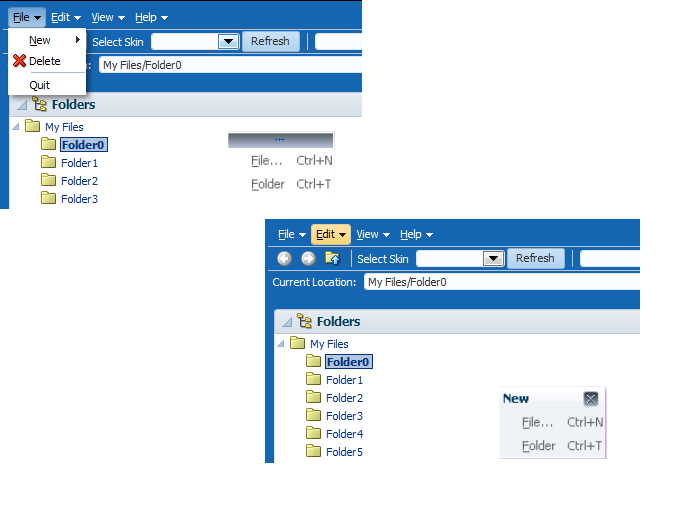Collapse My Files node in top window
The height and width of the screenshot is (506, 677).
[x=16, y=126]
